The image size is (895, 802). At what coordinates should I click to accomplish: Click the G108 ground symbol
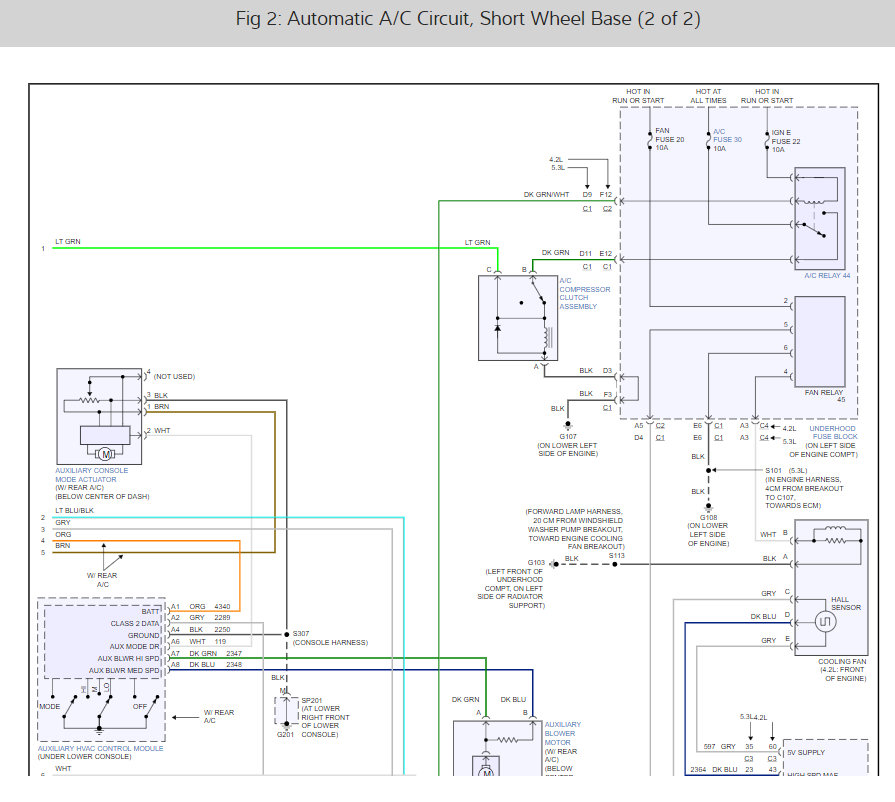(708, 507)
